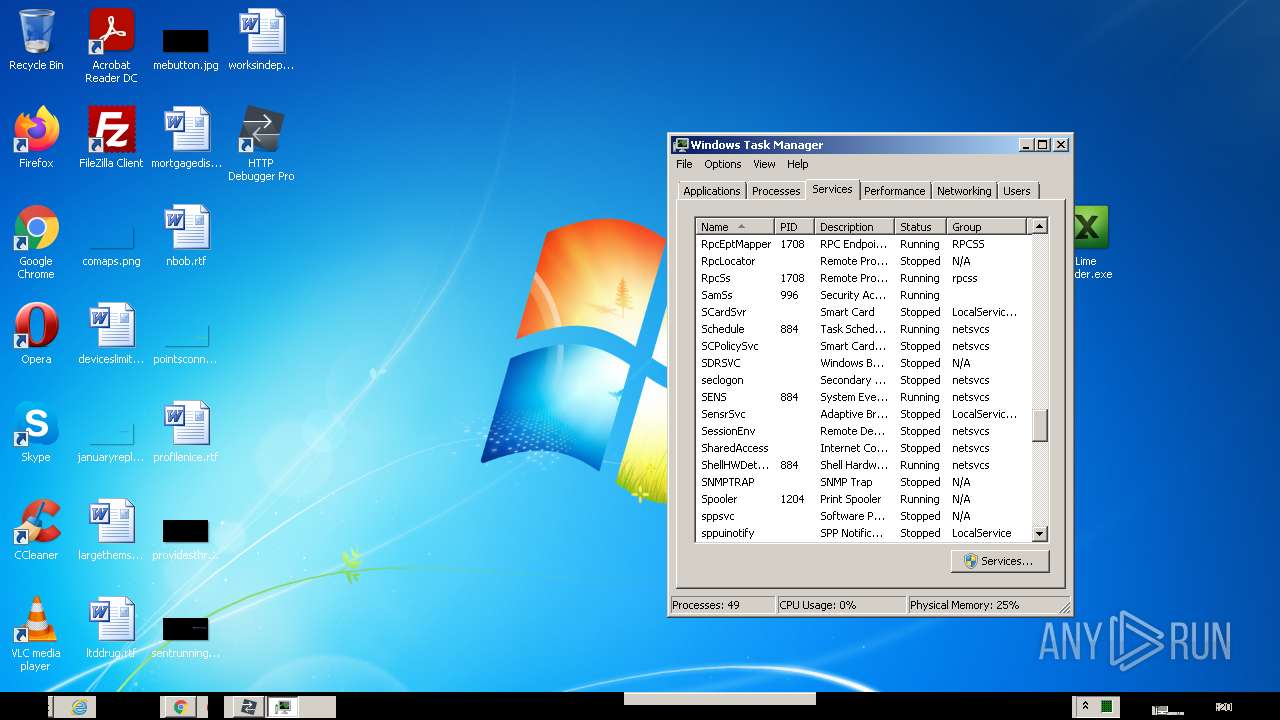Screen dimensions: 1280x720
Task: Open the largethems Word document
Action: coord(111,530)
